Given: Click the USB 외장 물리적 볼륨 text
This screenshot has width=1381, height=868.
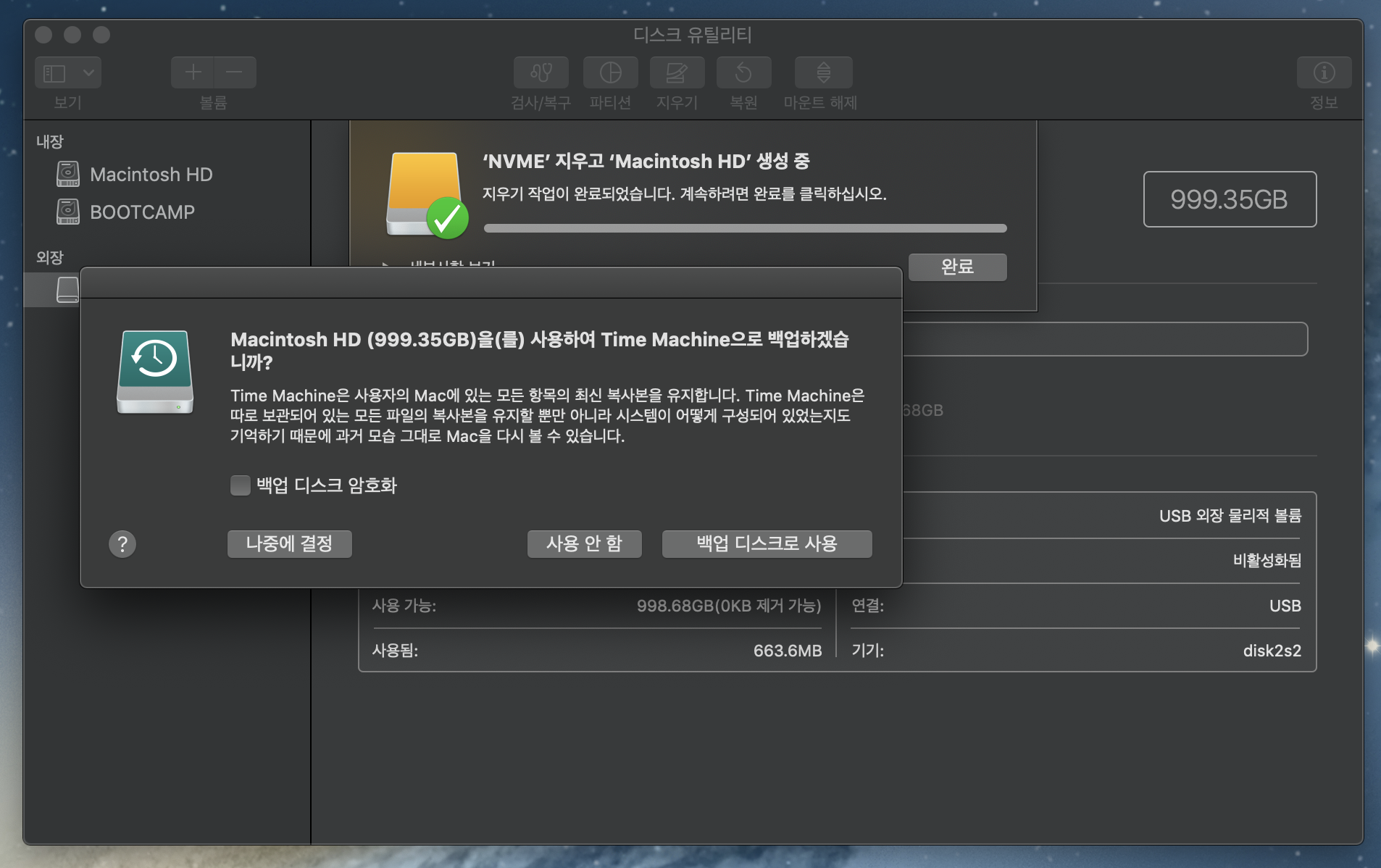Looking at the screenshot, I should pyautogui.click(x=1230, y=516).
